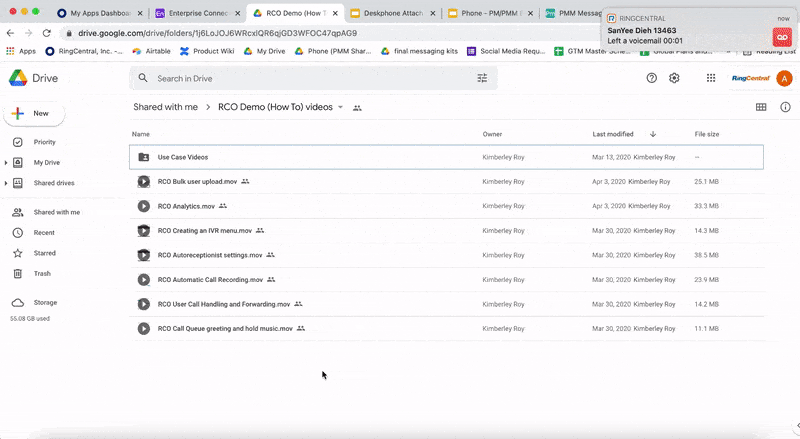Viewport: 800px width, 439px height.
Task: Reverse sort direction arrow on Last modified
Action: pyautogui.click(x=653, y=134)
